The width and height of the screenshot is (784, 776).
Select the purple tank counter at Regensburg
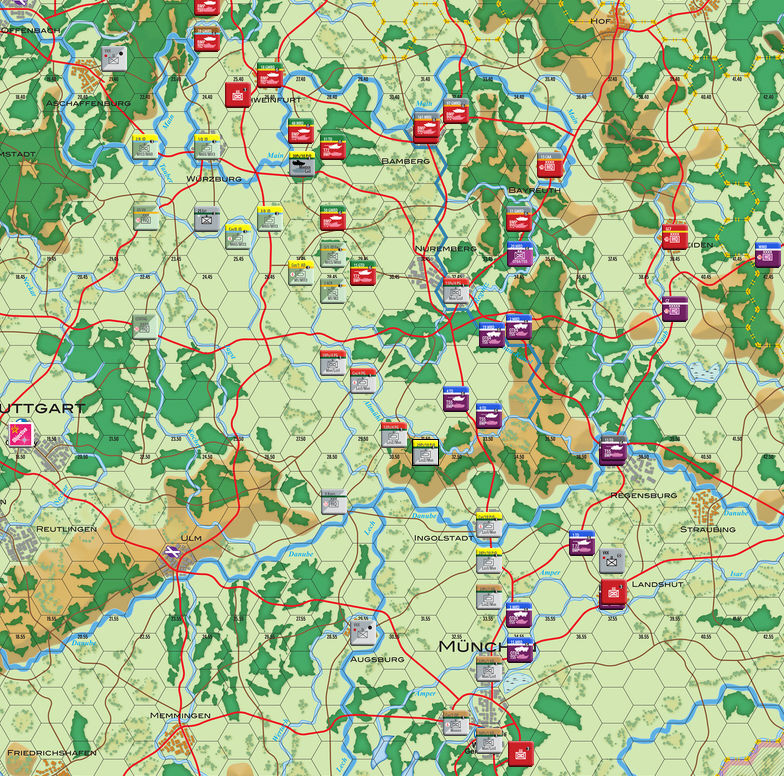coord(612,450)
